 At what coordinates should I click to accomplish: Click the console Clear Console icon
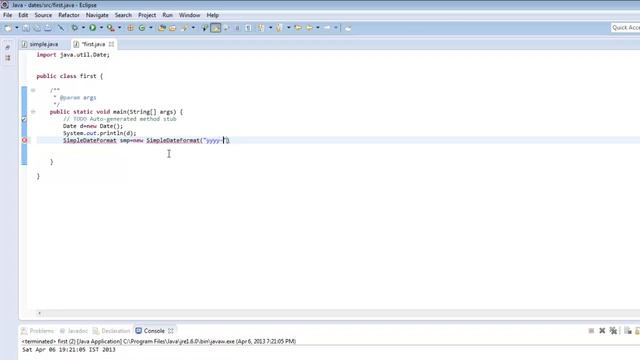coord(628,331)
